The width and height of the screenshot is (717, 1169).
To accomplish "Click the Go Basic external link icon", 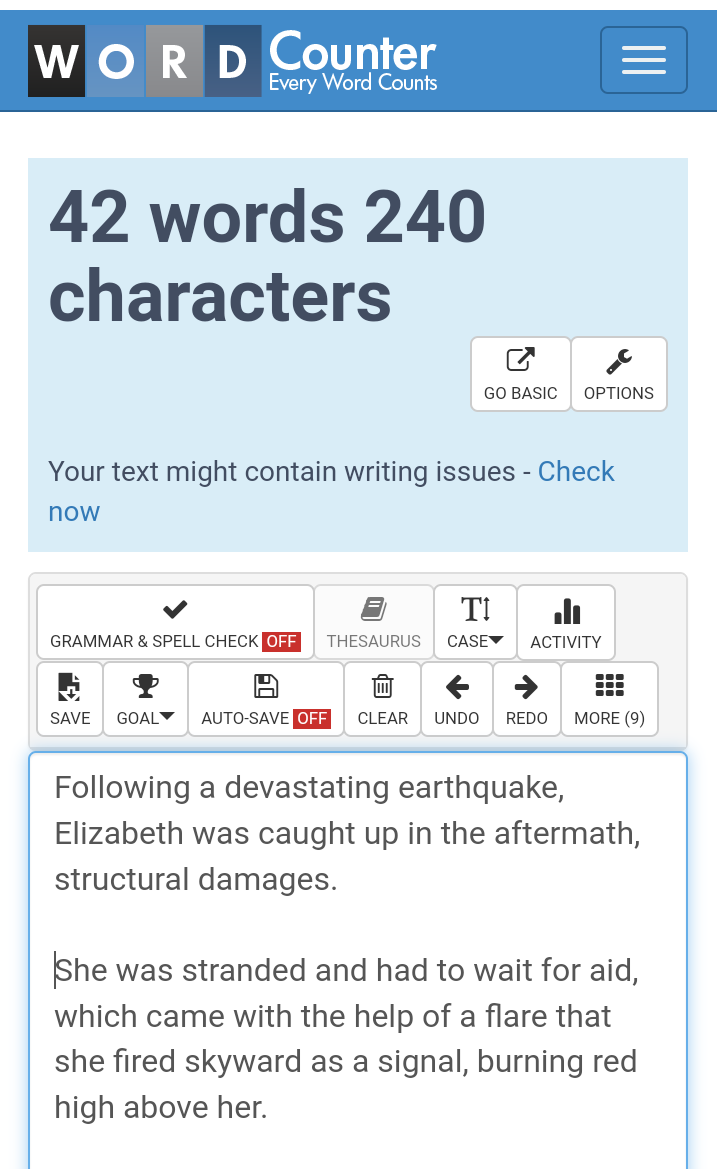I will 520,360.
